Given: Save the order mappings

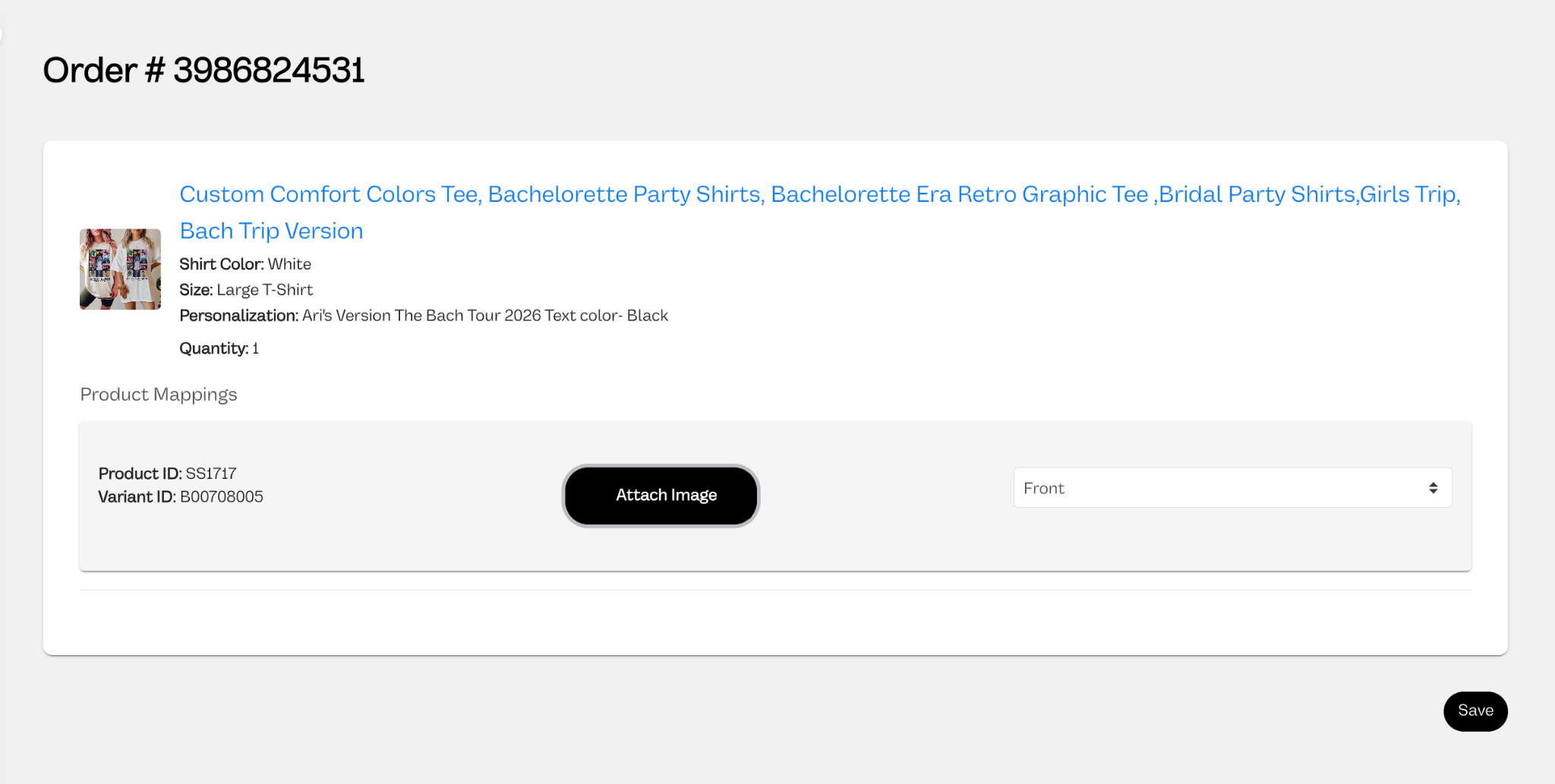Looking at the screenshot, I should tap(1475, 711).
